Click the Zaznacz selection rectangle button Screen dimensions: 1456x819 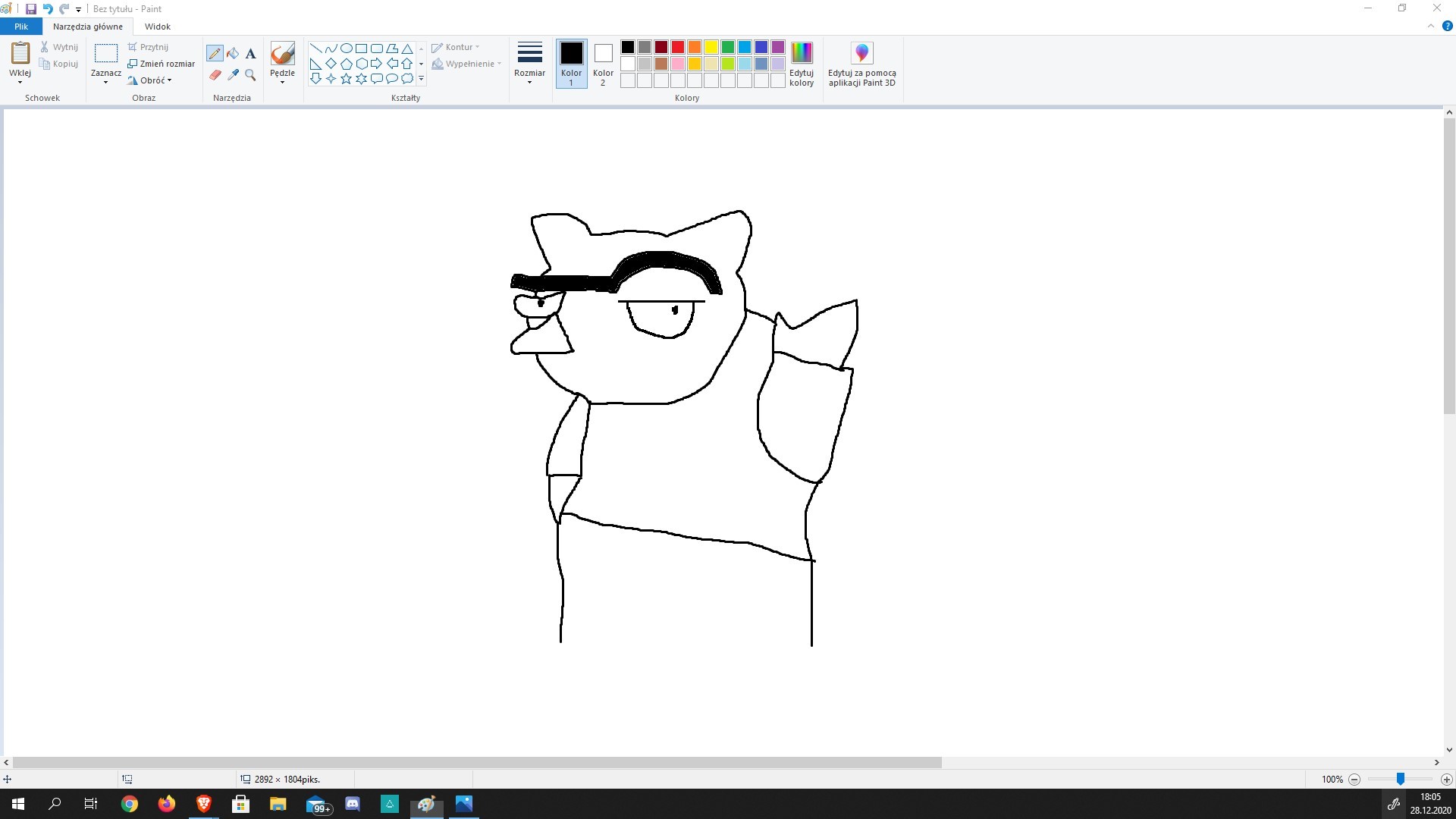tap(105, 53)
